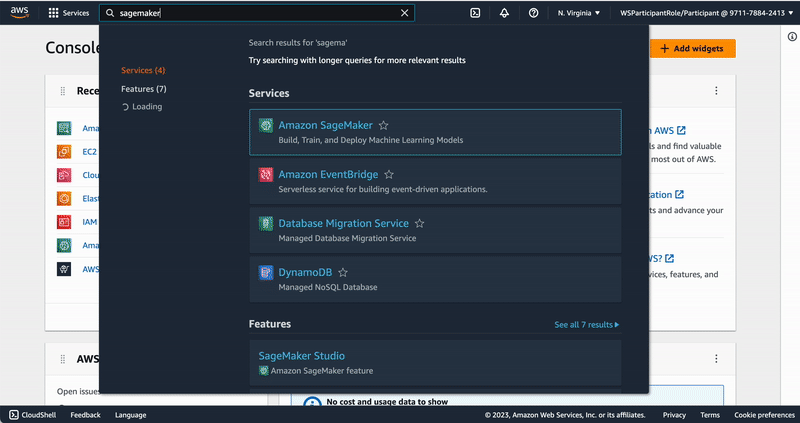
Task: Open the help question mark icon
Action: click(533, 13)
